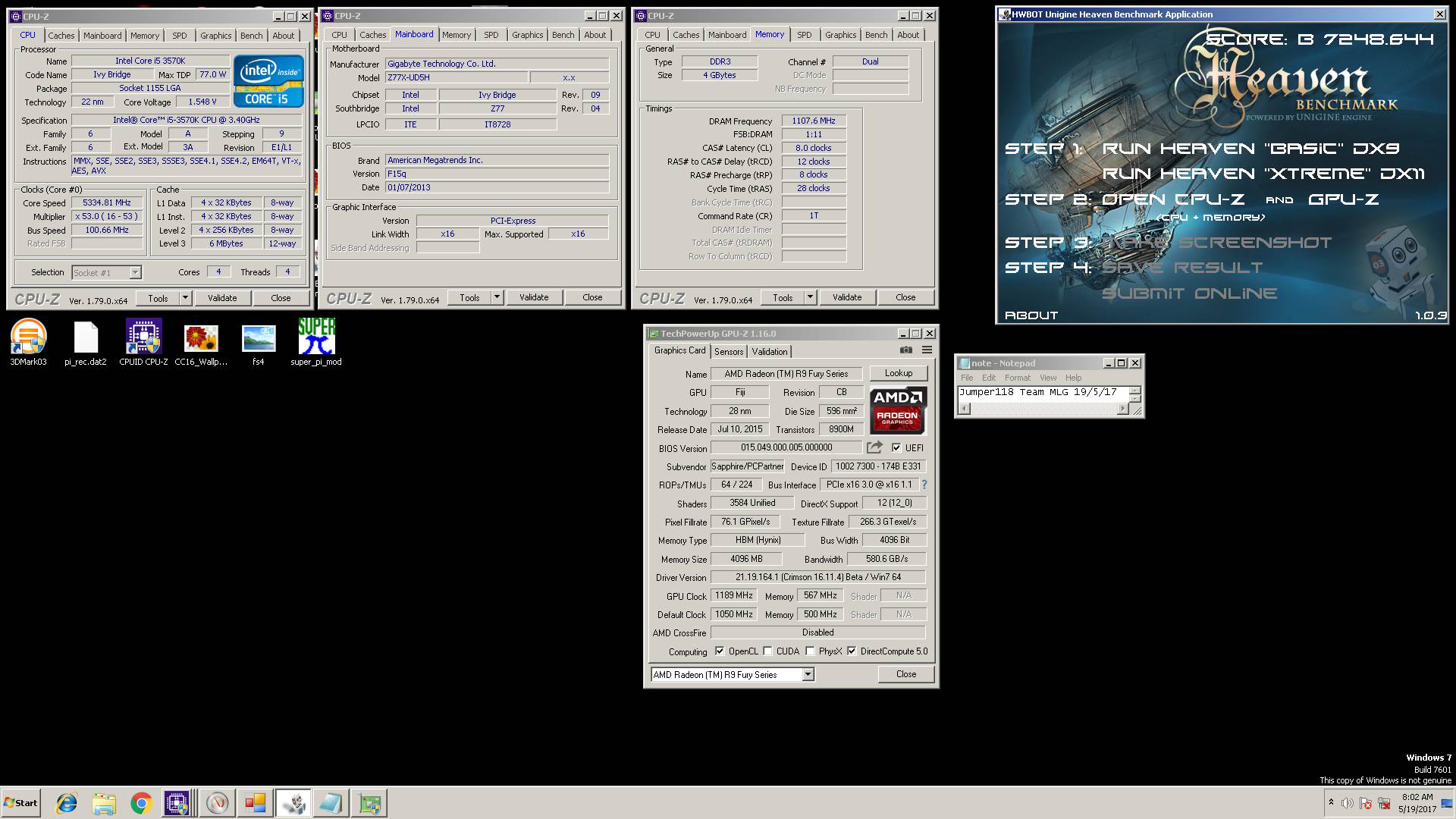
Task: Click ABOUT in the Heaven benchmark window
Action: (x=1031, y=315)
